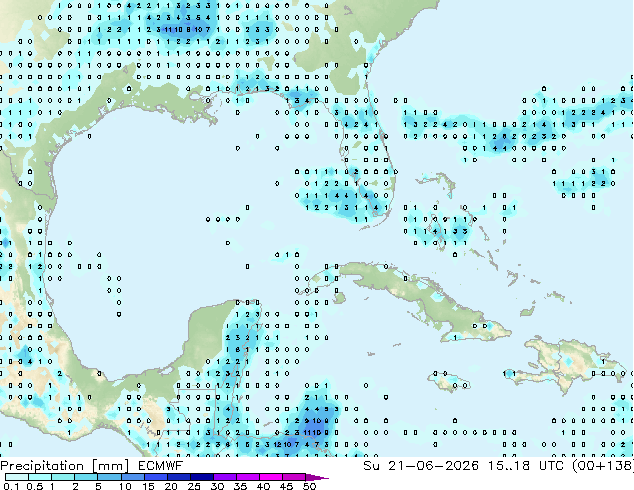Select the 35–40 mm legend color swatch
The width and height of the screenshot is (634, 490).
click(247, 477)
